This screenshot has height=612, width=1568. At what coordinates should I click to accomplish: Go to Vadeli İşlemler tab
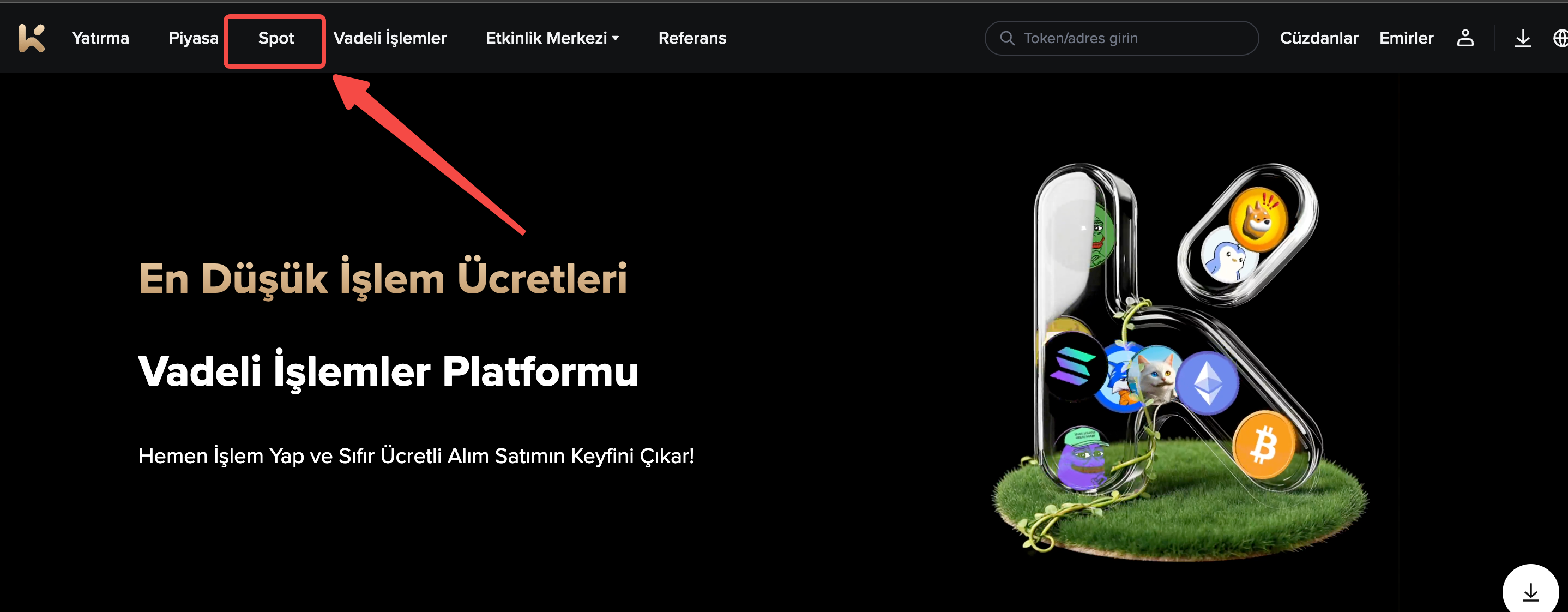point(390,38)
